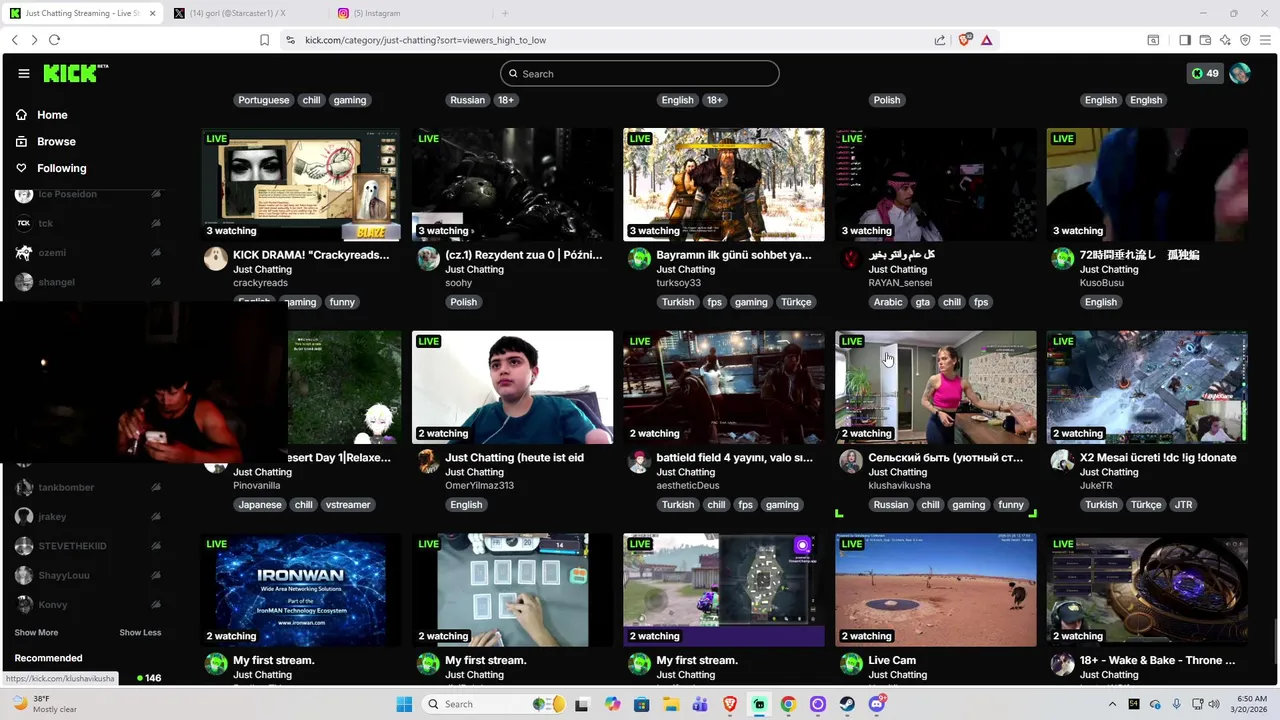This screenshot has width=1280, height=720.
Task: Close the Just Chatting Streaming tab
Action: point(151,13)
